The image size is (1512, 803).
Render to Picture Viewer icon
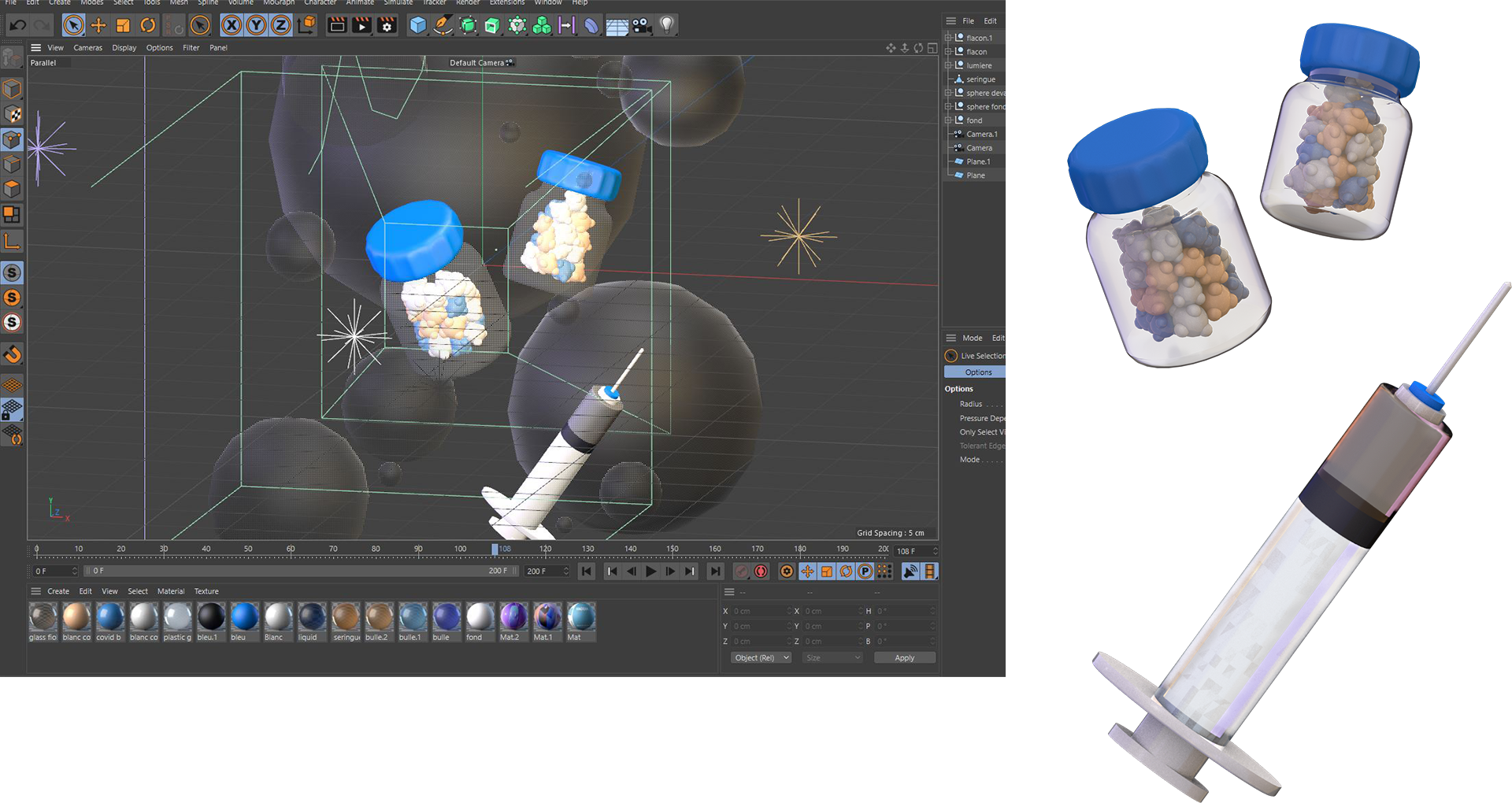[x=361, y=25]
